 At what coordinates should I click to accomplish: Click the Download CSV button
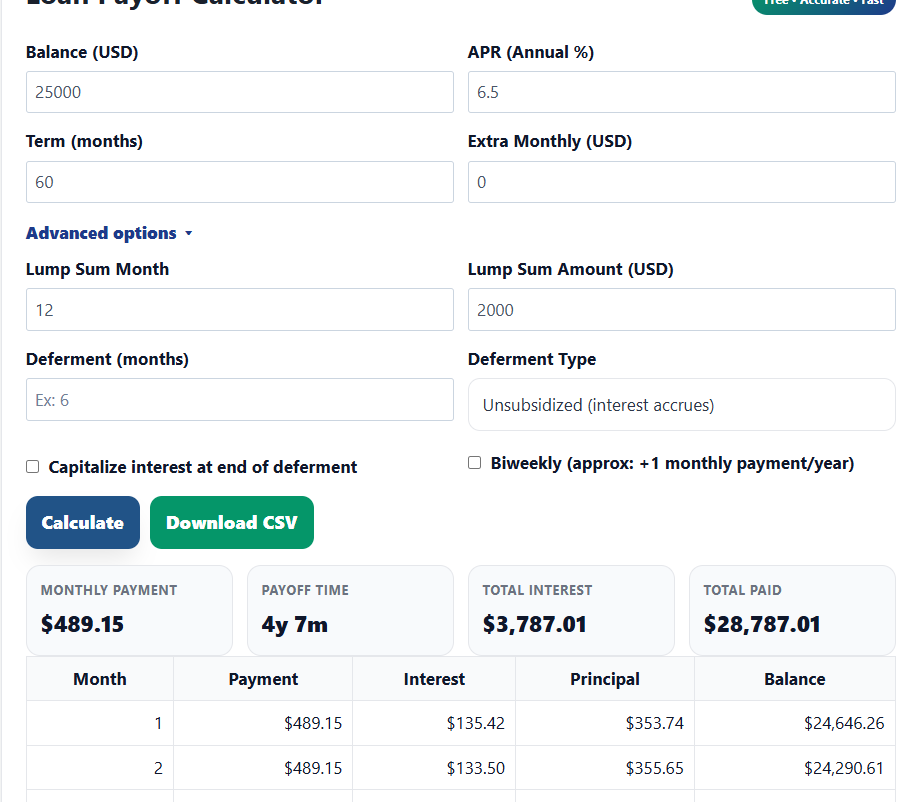[232, 523]
